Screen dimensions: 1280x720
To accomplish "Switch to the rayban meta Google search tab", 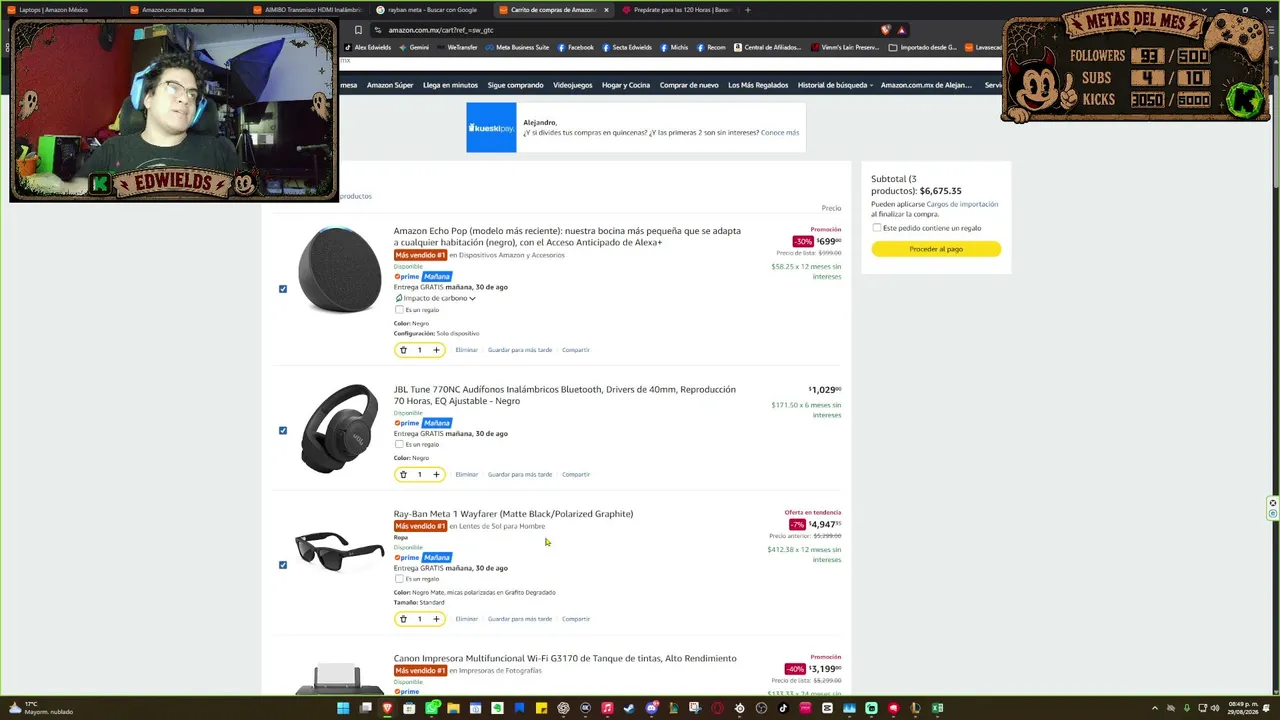I will tap(431, 10).
